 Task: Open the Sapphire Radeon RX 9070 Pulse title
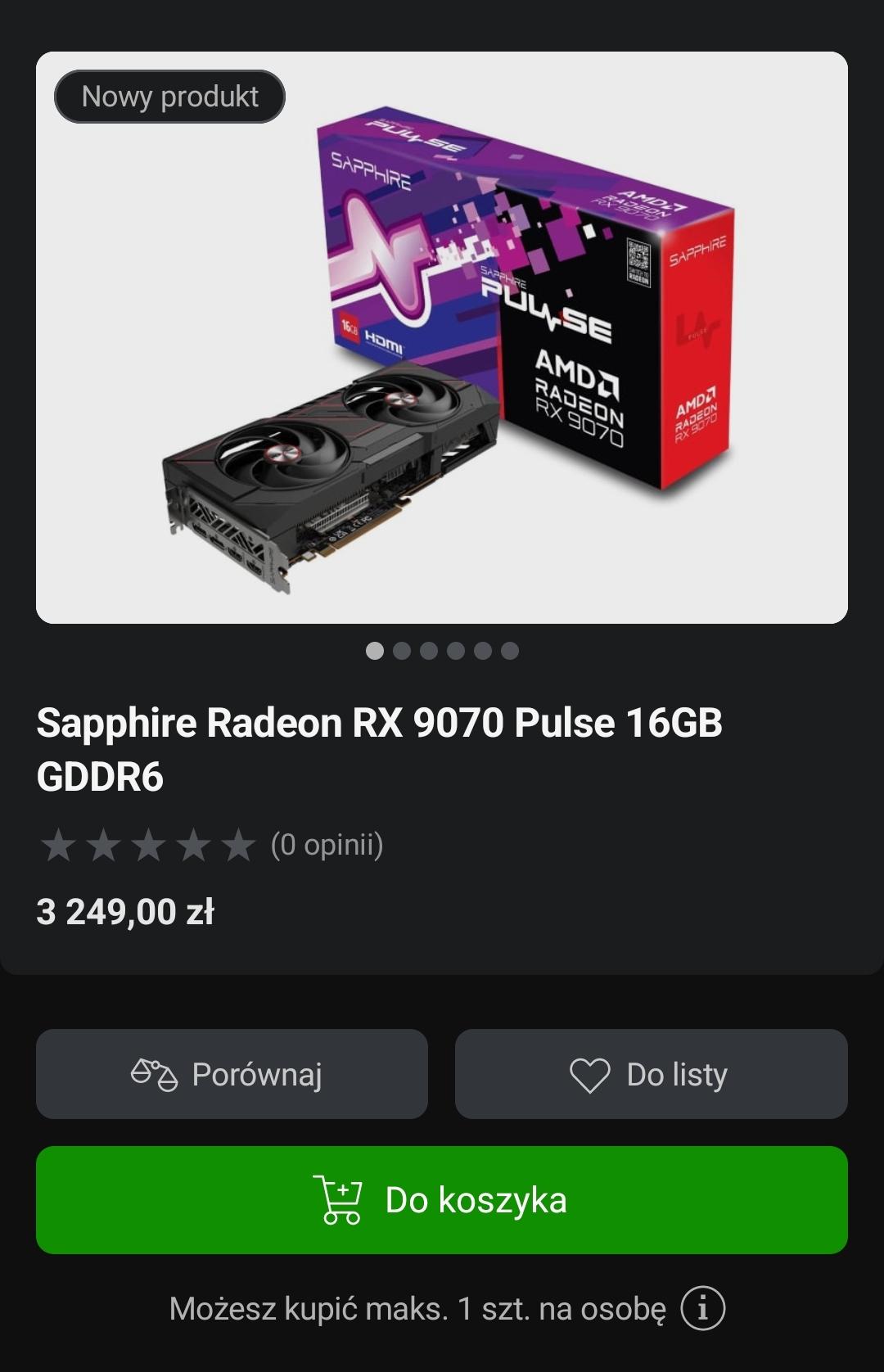[x=380, y=750]
